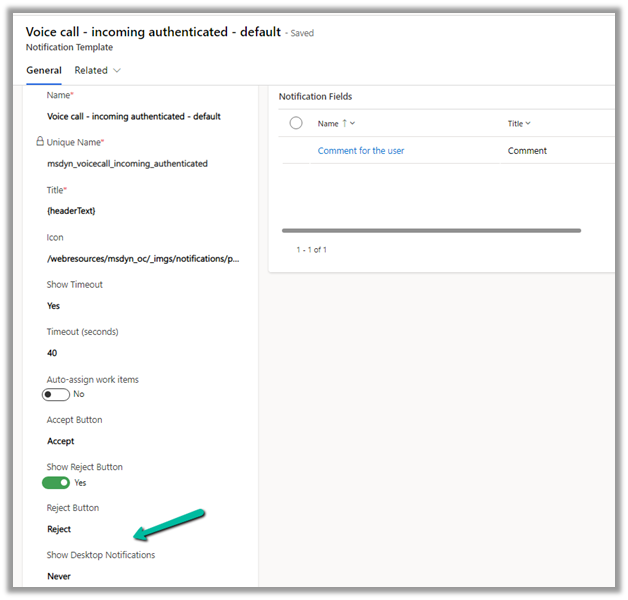Select the Timeout (seconds) value 40
This screenshot has height=600, width=628.
pos(53,353)
